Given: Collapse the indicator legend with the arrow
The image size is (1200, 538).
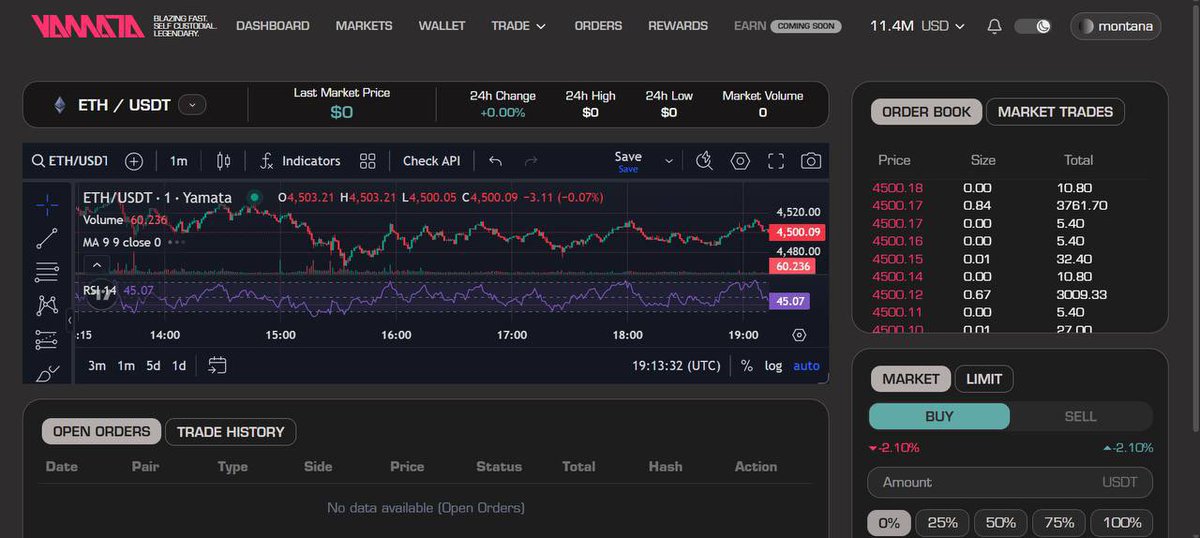Looking at the screenshot, I should click(x=96, y=265).
